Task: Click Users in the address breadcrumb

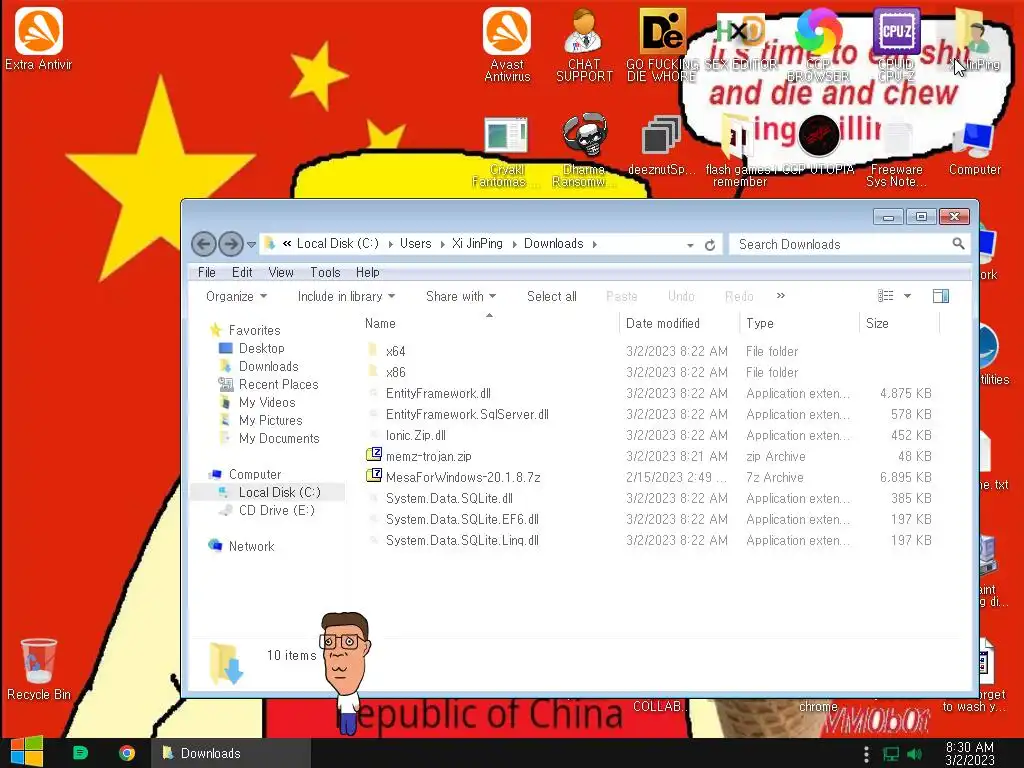Action: tap(415, 244)
